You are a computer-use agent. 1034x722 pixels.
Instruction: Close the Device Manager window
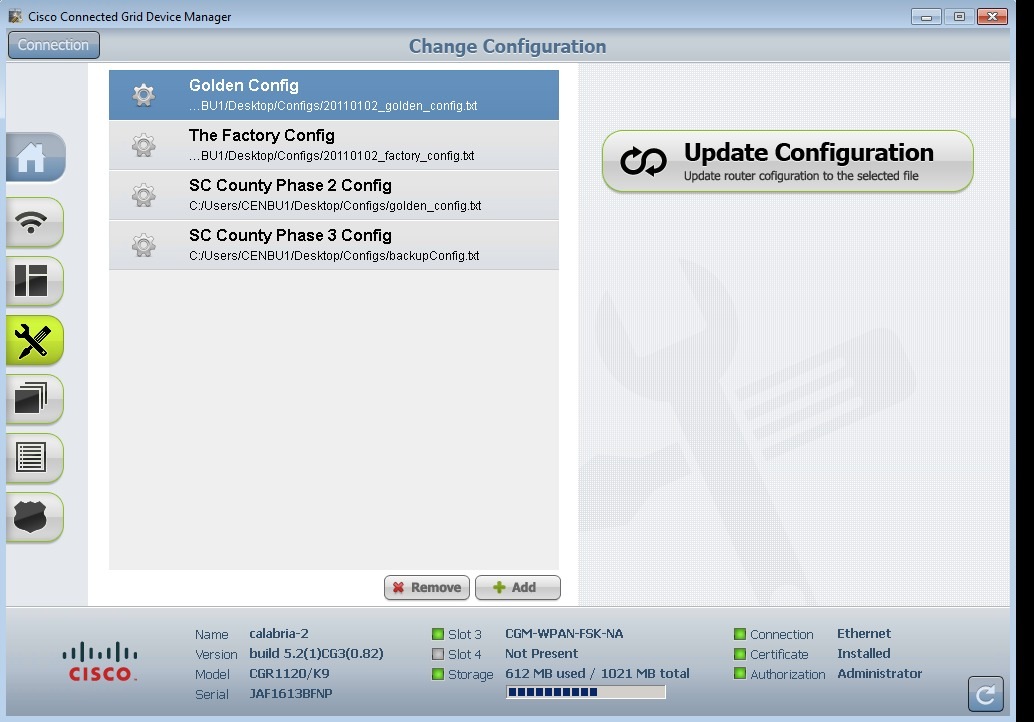click(x=992, y=16)
